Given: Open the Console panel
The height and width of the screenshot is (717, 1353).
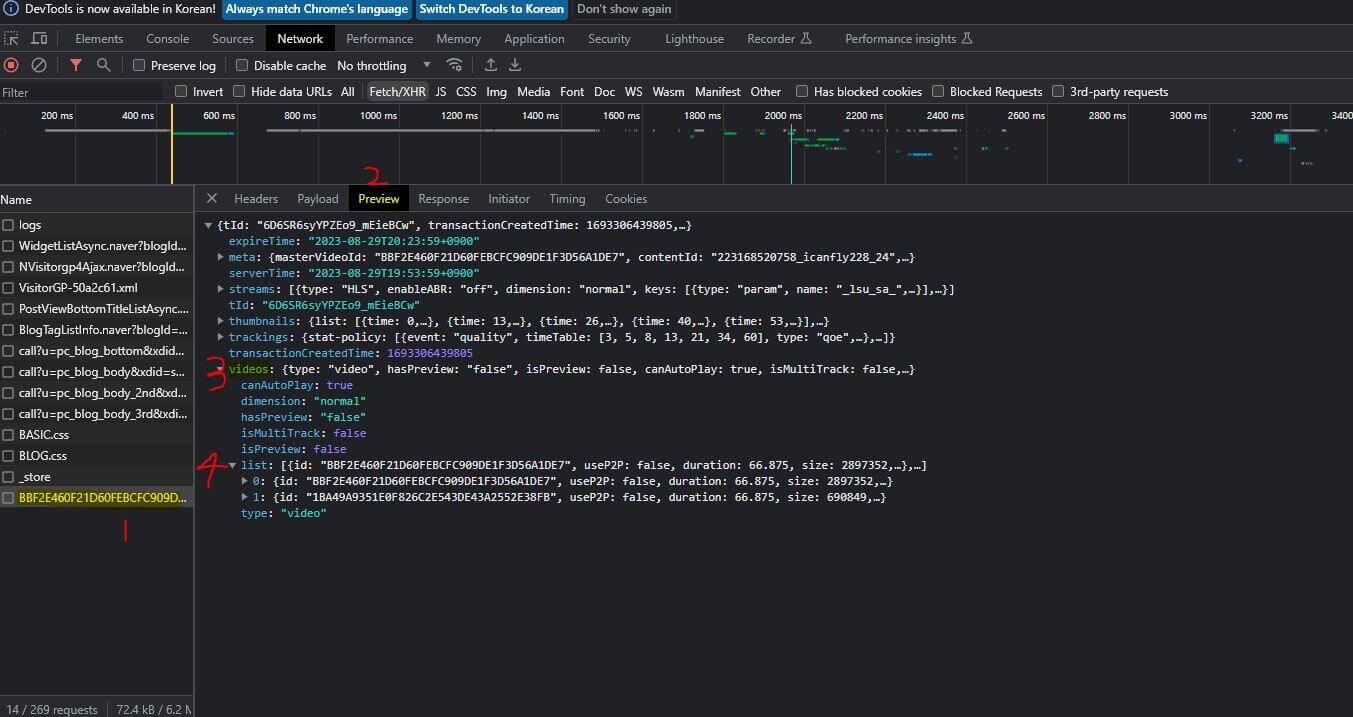Looking at the screenshot, I should (x=168, y=39).
